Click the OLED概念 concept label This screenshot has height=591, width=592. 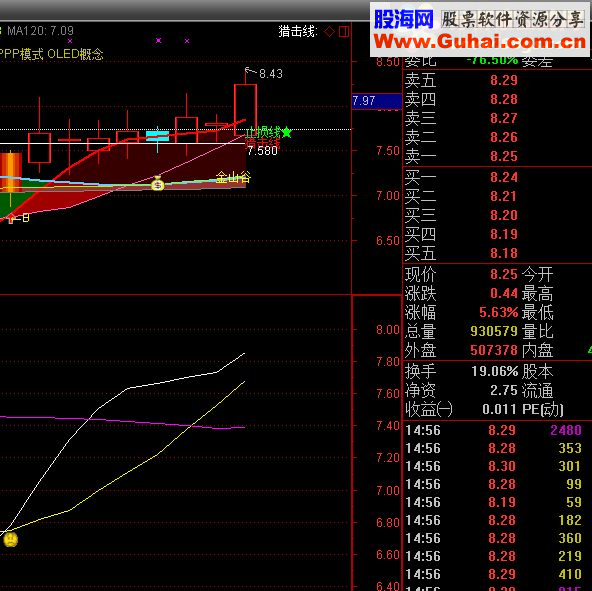(76, 54)
